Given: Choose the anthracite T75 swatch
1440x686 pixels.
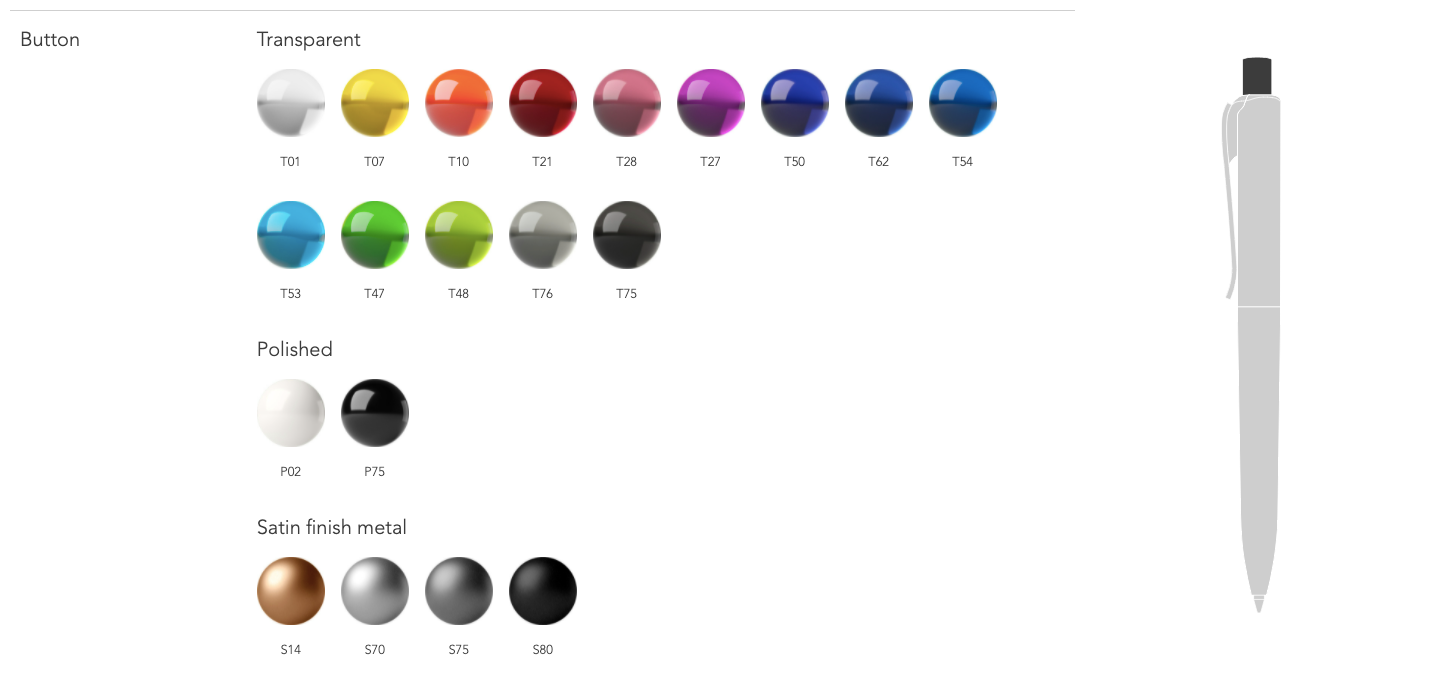Looking at the screenshot, I should click(627, 235).
